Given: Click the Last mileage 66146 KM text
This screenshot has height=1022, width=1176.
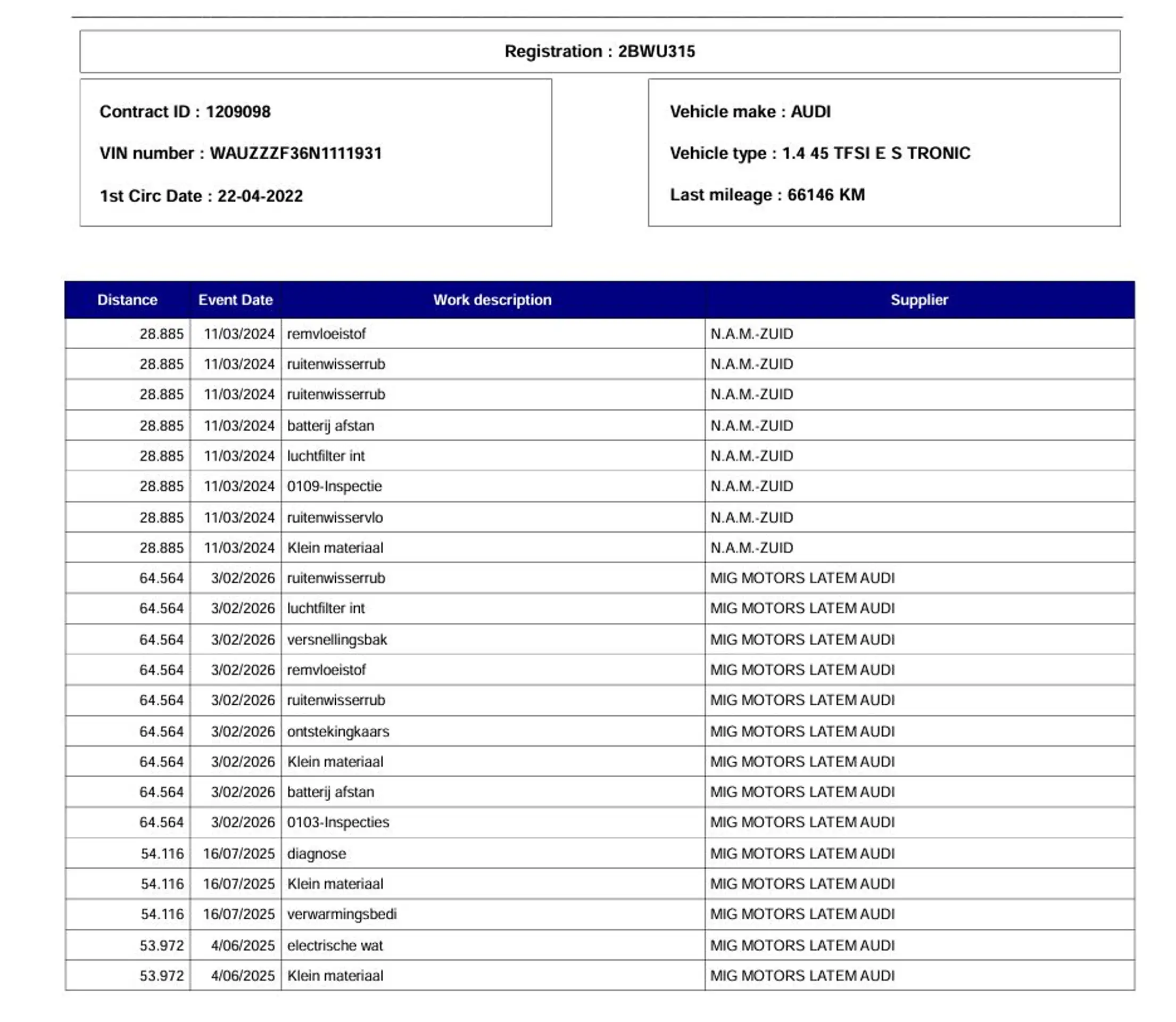Looking at the screenshot, I should pos(767,195).
